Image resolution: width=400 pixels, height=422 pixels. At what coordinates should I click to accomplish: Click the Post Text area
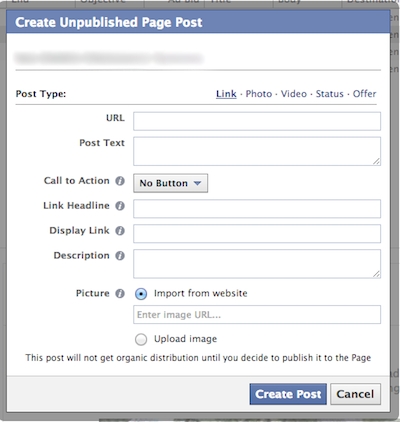(x=257, y=151)
